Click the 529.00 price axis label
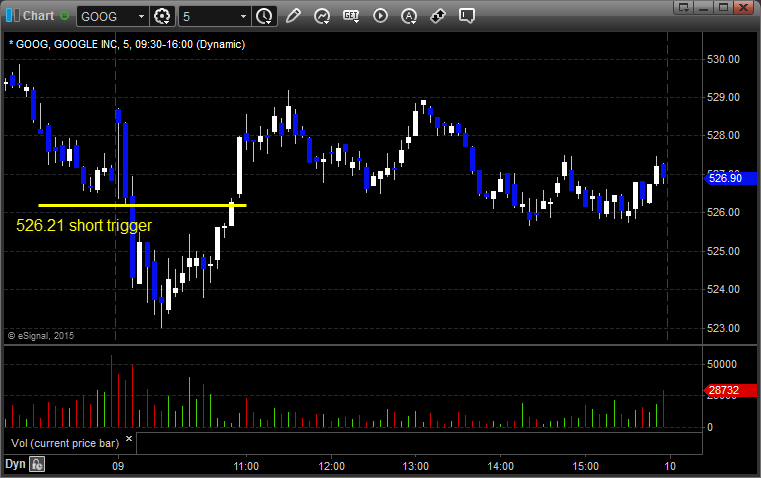Screen dimensions: 761x478 click(x=723, y=98)
